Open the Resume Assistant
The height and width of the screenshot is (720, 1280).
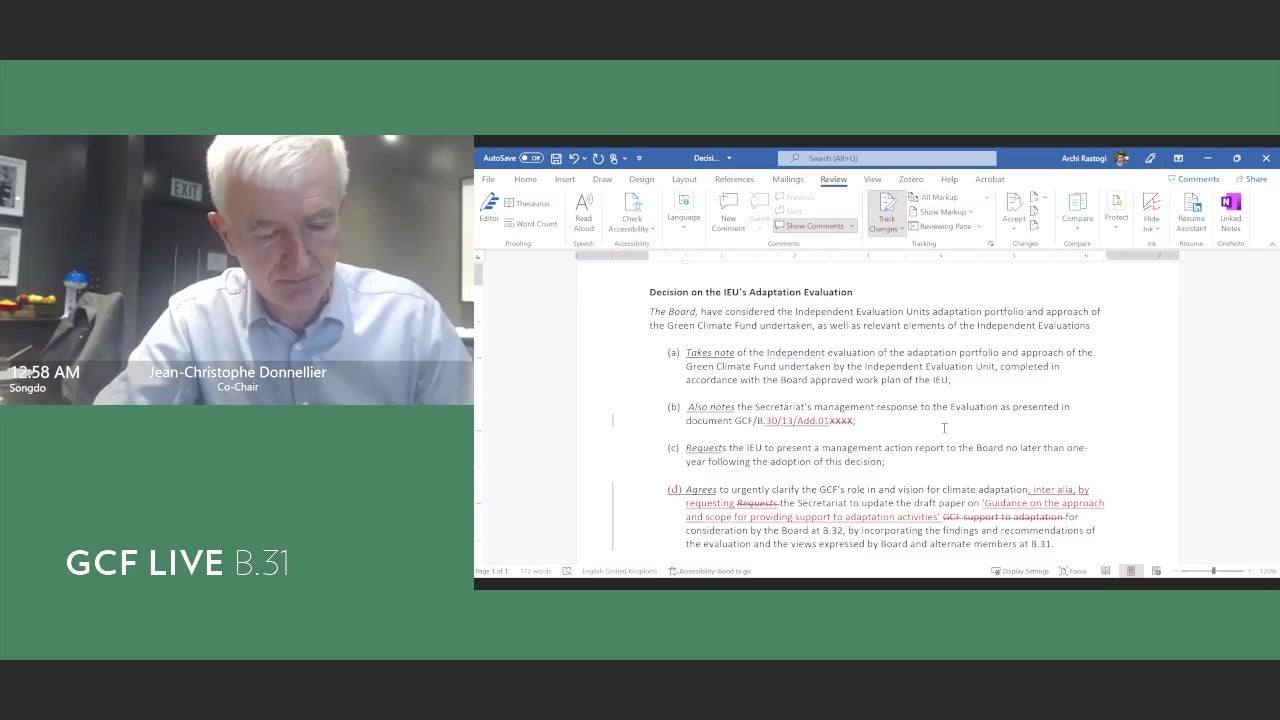(1191, 212)
